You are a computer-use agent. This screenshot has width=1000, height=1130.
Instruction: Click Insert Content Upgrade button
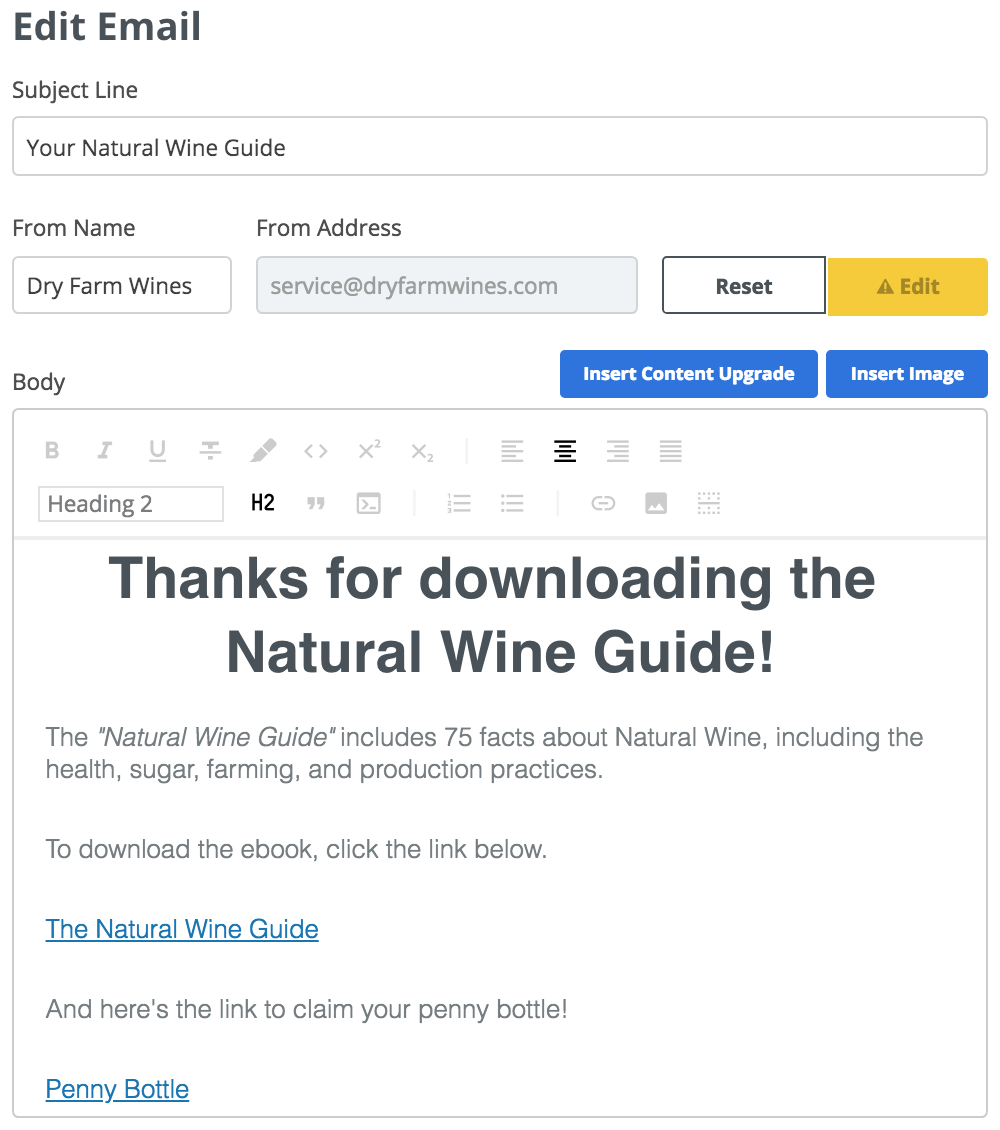(689, 374)
